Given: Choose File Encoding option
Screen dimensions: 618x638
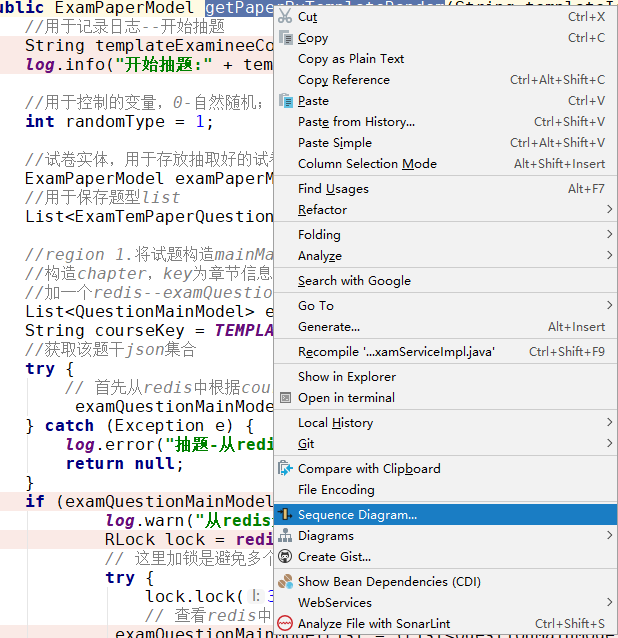Looking at the screenshot, I should tap(445, 489).
